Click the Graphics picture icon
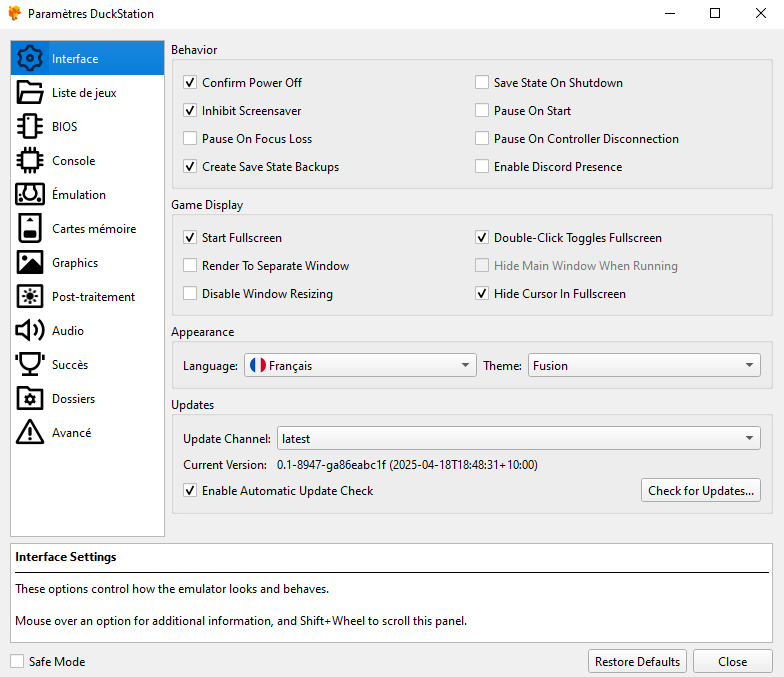784x677 pixels. [x=30, y=262]
